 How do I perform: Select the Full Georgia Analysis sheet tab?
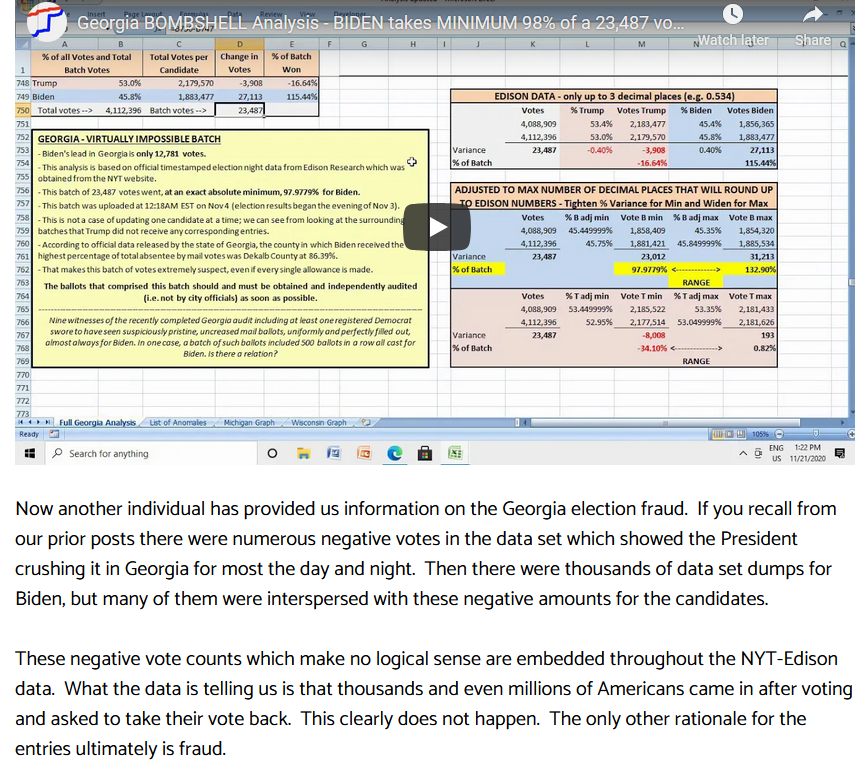click(x=96, y=423)
